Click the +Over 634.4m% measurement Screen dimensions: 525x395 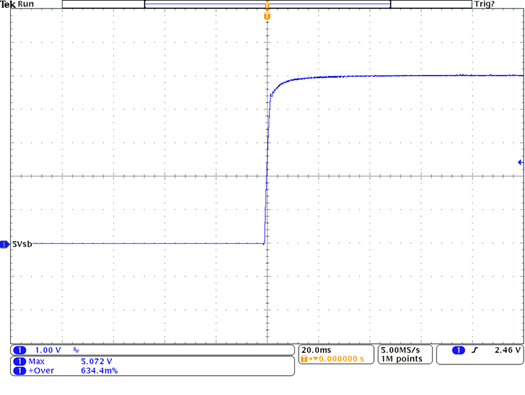(73, 371)
